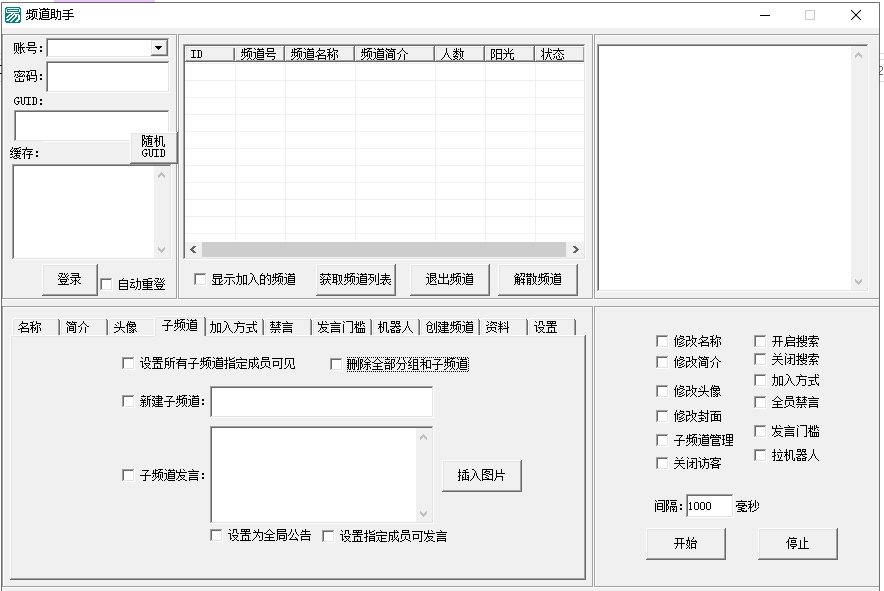Click the 频道名称 column header

tap(320, 54)
